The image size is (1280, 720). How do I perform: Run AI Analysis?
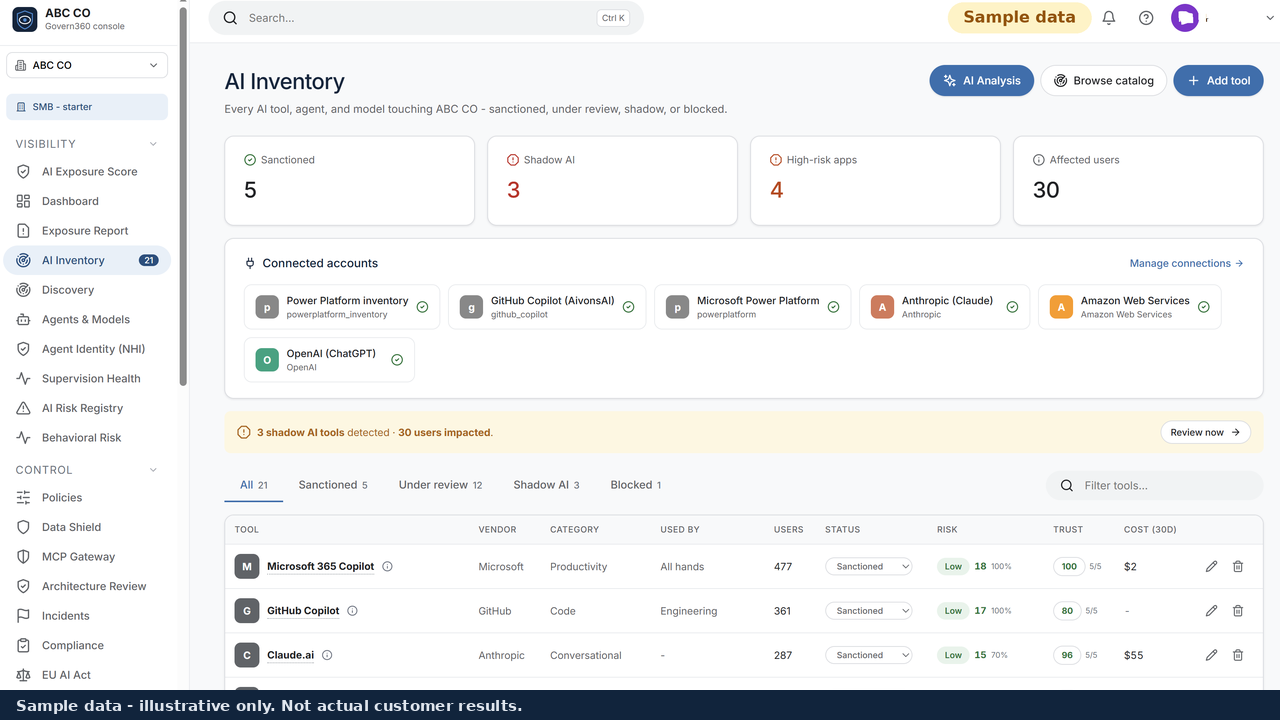(981, 81)
